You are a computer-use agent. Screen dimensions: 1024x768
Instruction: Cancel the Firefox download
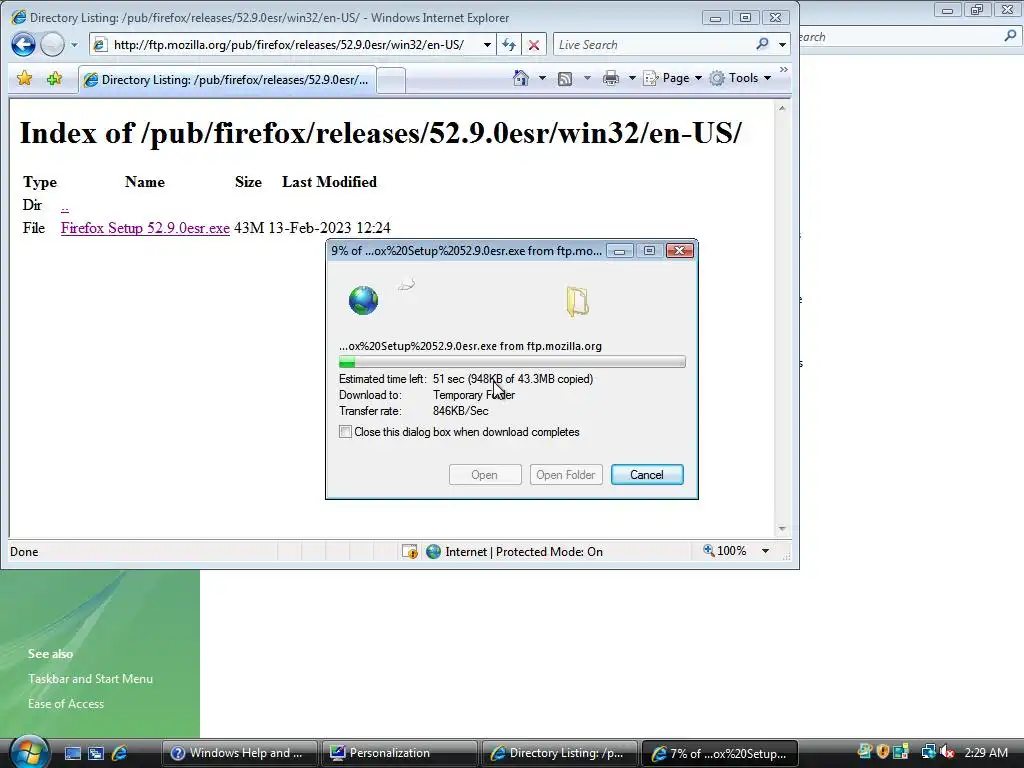[647, 475]
